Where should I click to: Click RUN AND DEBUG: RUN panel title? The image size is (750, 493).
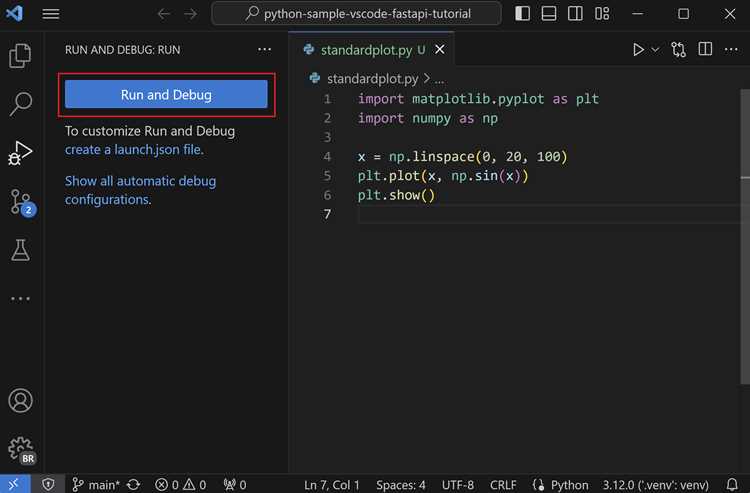tap(122, 50)
